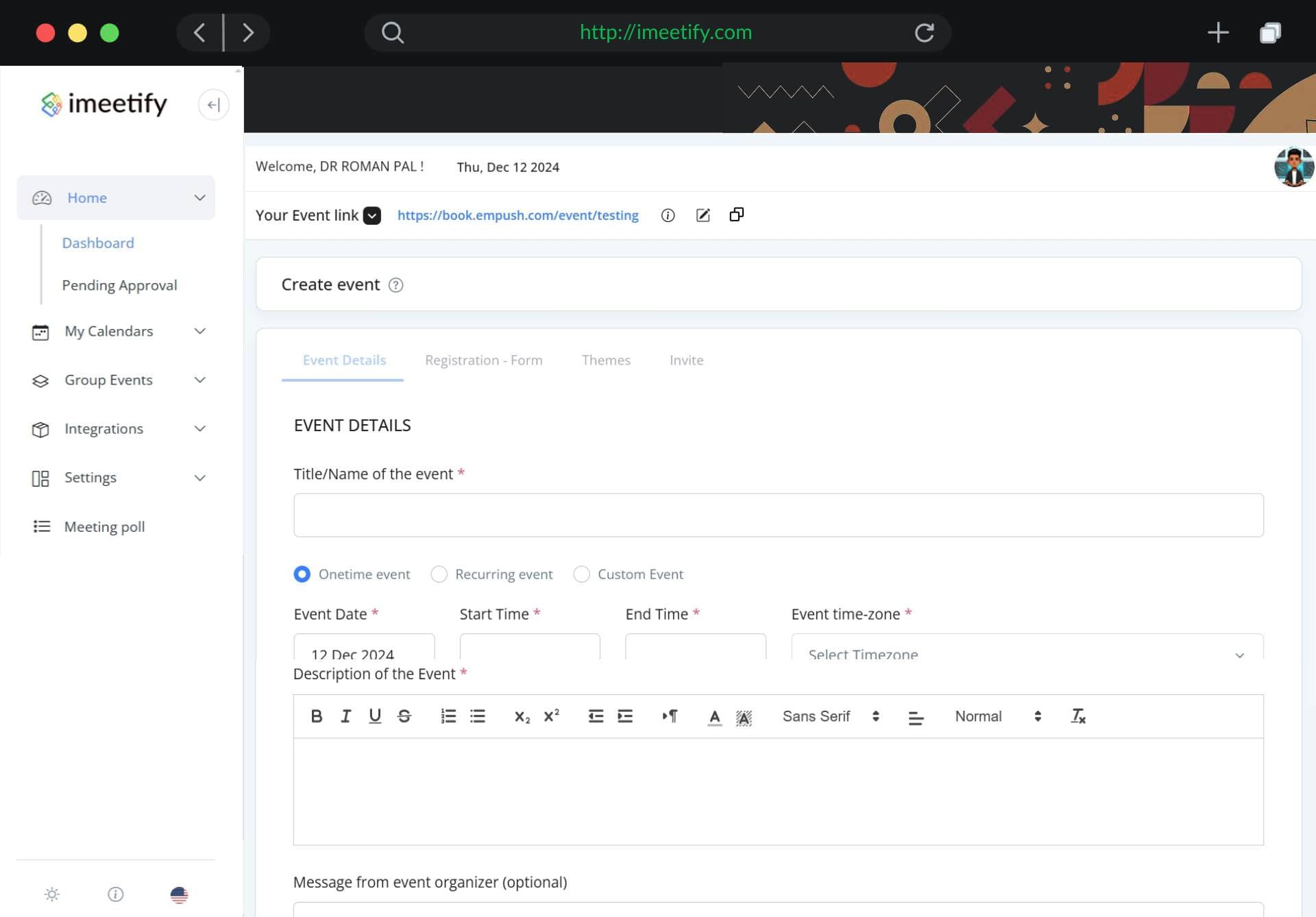Open the text color picker

[714, 716]
